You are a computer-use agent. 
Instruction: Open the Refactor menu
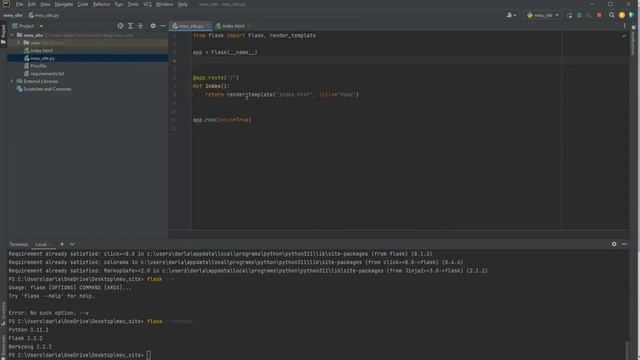pos(102,4)
